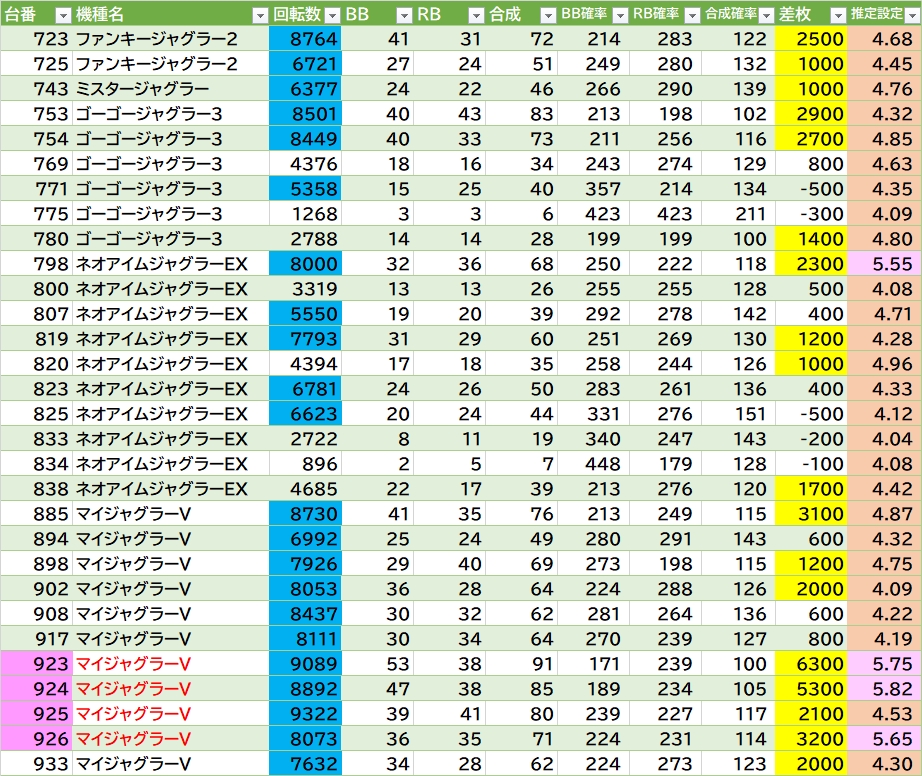Open the 機種名 column filter dropdown

(x=260, y=15)
